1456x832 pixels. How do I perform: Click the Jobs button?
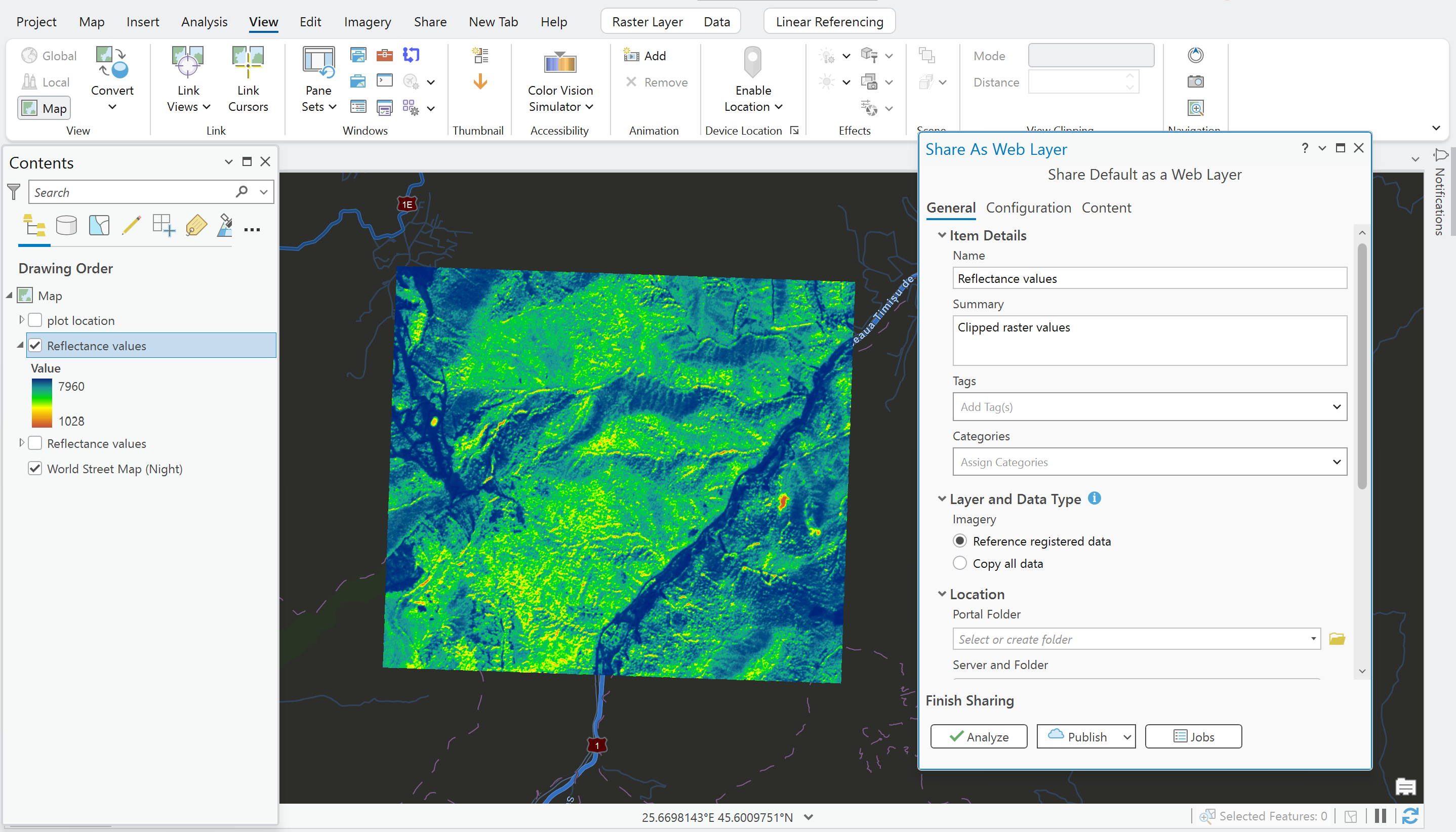1193,736
